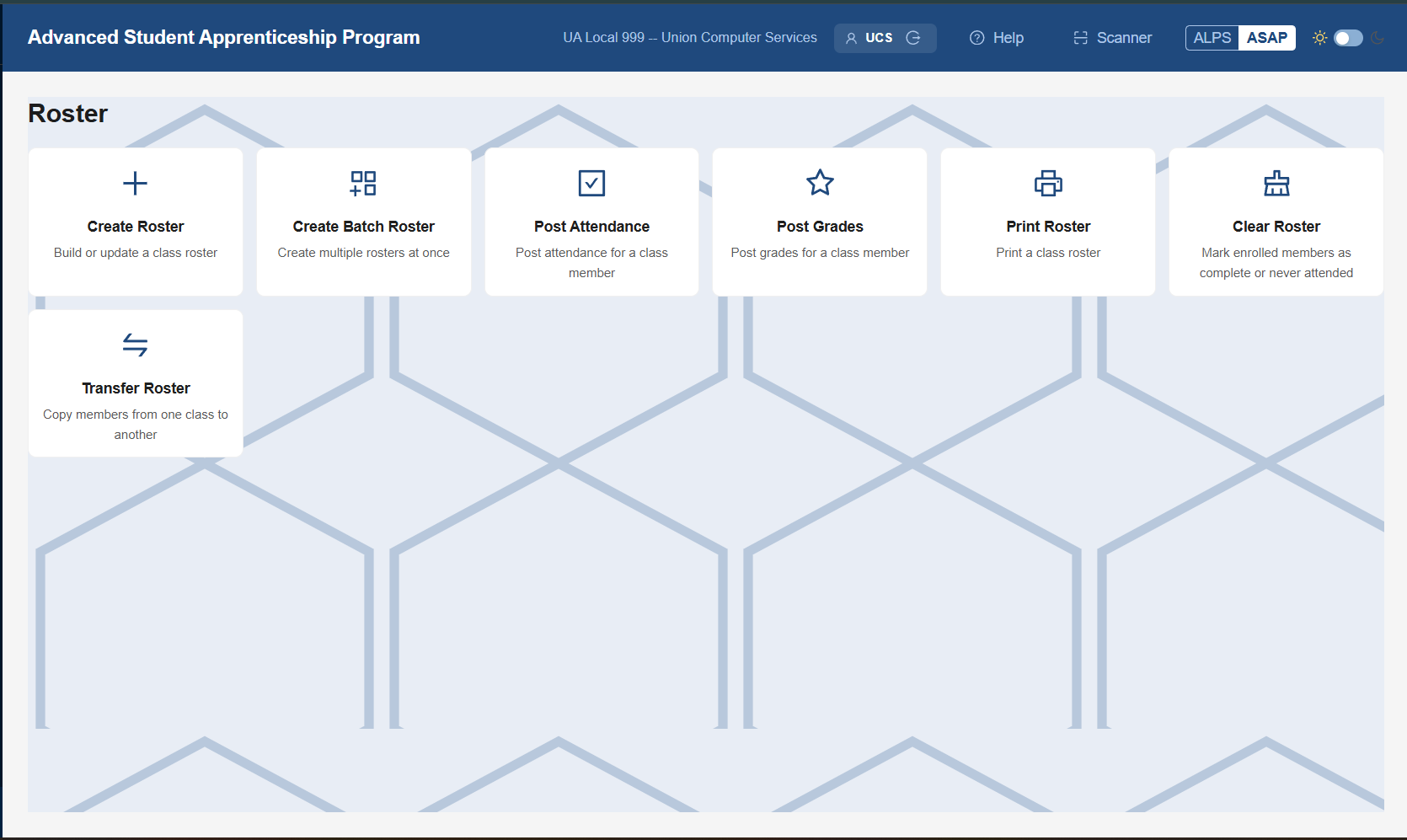Click the UA Local 999 organization text
Viewport: 1407px width, 840px height.
690,38
